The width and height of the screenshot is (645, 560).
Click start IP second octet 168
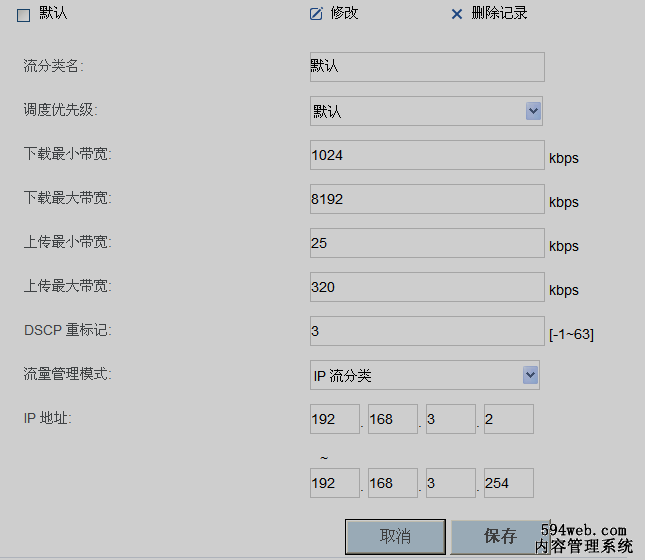point(393,419)
